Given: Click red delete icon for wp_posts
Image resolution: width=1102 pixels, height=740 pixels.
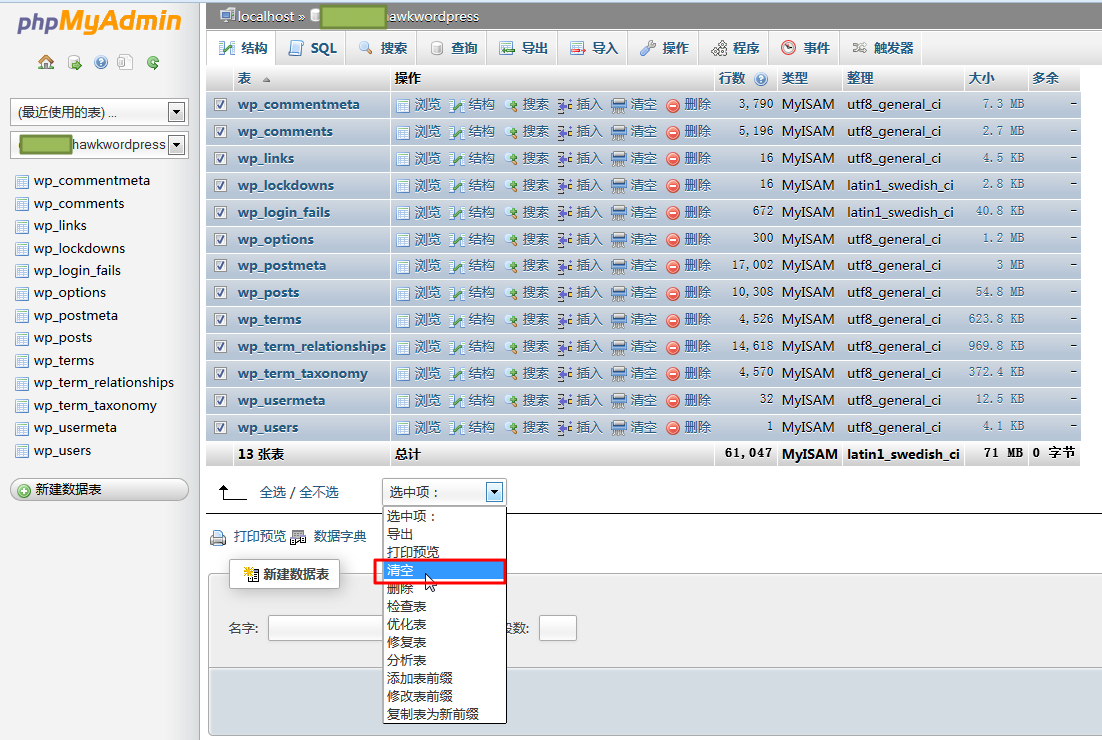Looking at the screenshot, I should click(673, 293).
